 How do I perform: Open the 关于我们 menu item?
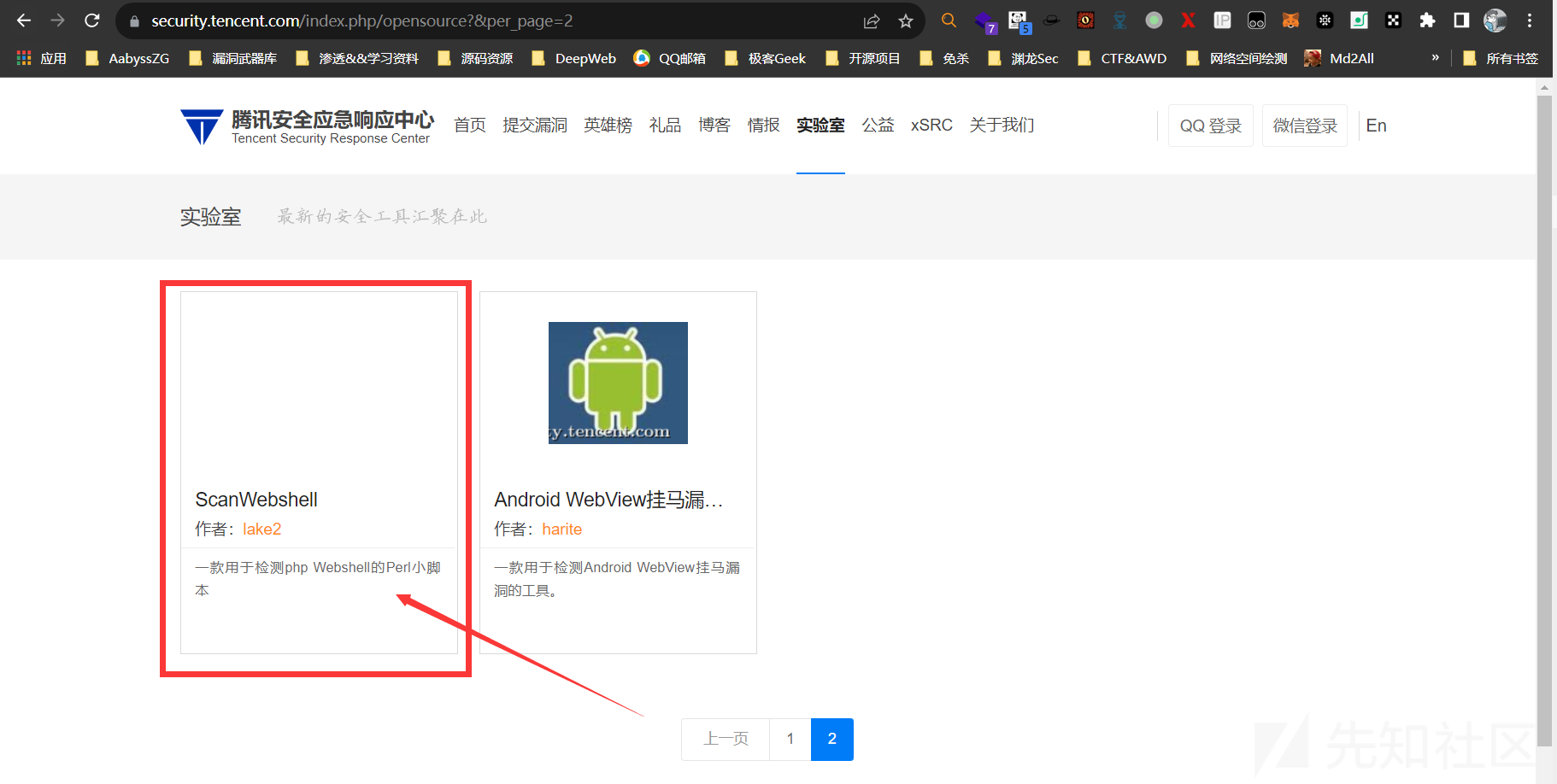pos(1002,126)
